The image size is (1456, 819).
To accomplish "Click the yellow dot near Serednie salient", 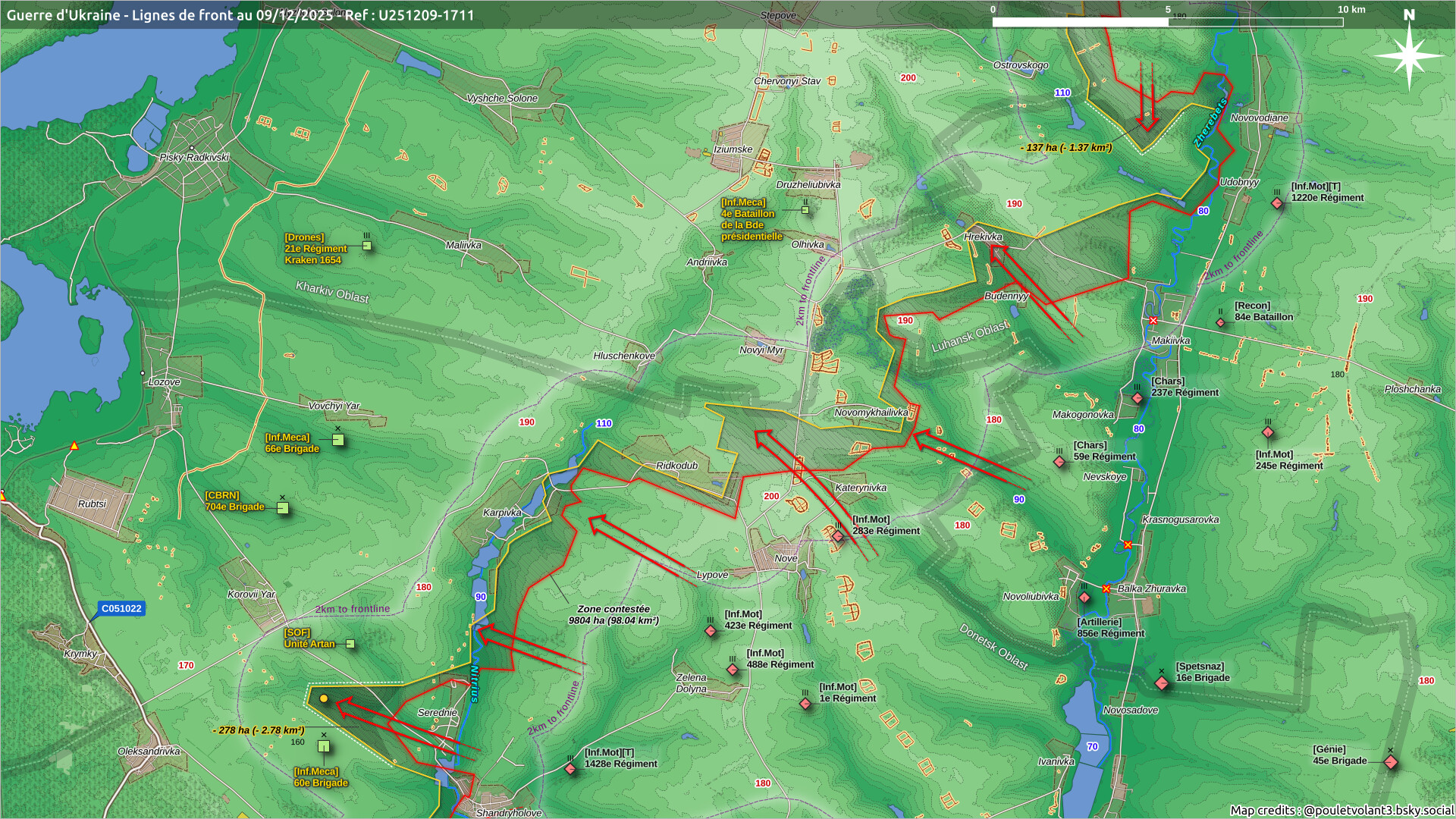I will click(324, 698).
